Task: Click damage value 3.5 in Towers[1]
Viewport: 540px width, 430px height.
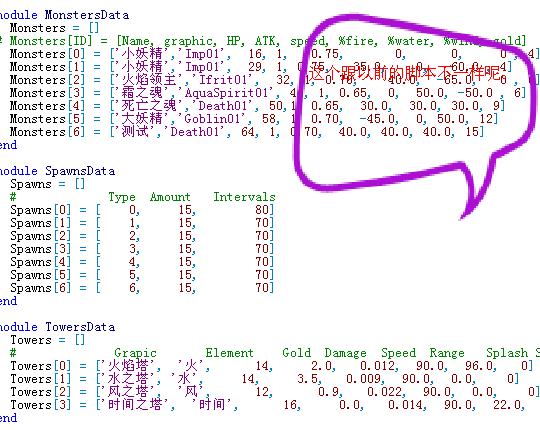Action: click(307, 379)
